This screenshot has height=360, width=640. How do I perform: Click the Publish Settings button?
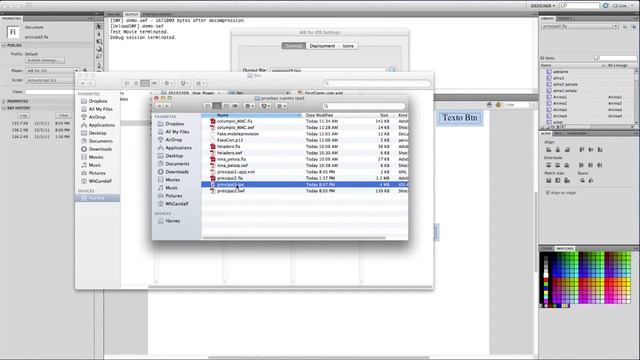pyautogui.click(x=45, y=60)
